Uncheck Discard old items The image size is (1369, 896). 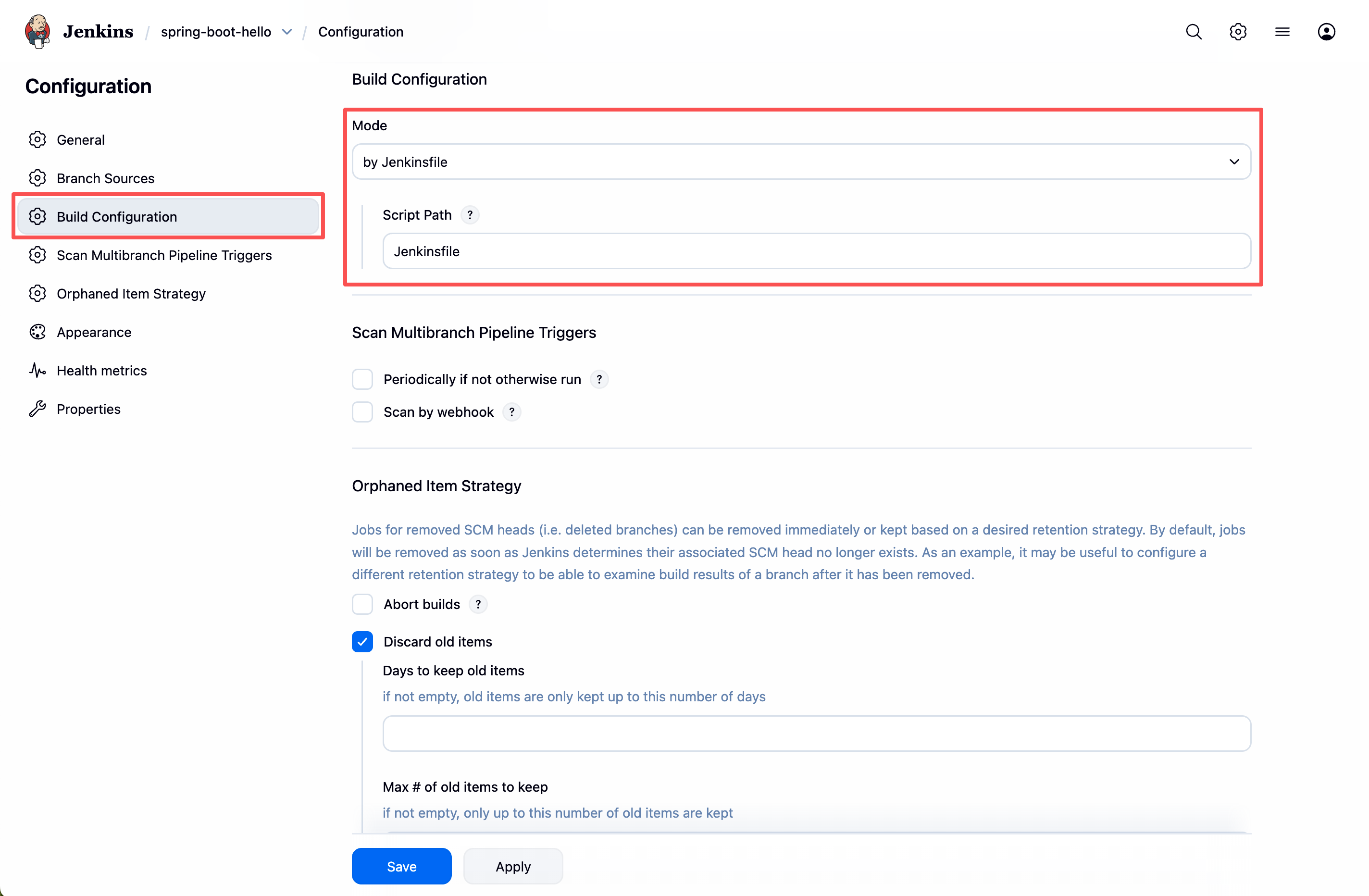[x=362, y=642]
